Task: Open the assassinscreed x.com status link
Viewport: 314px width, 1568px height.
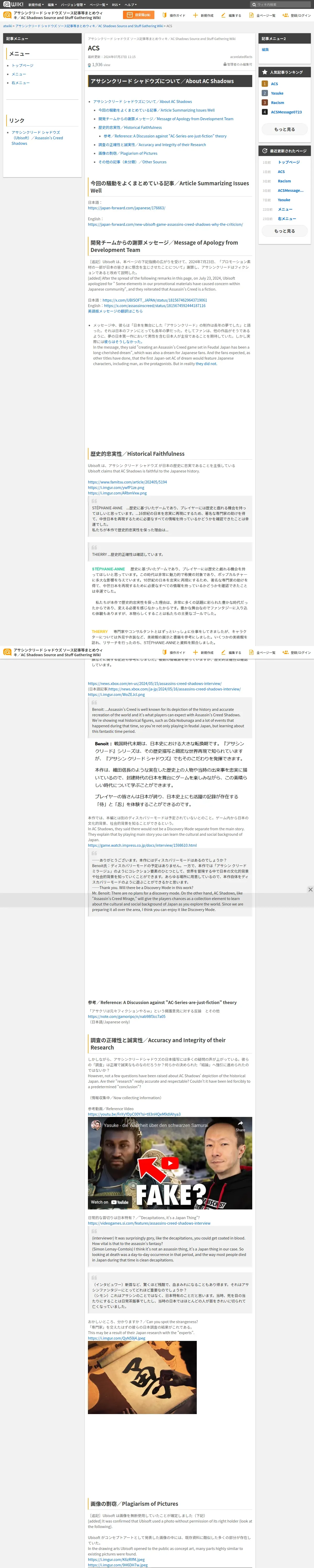Action: point(154,305)
